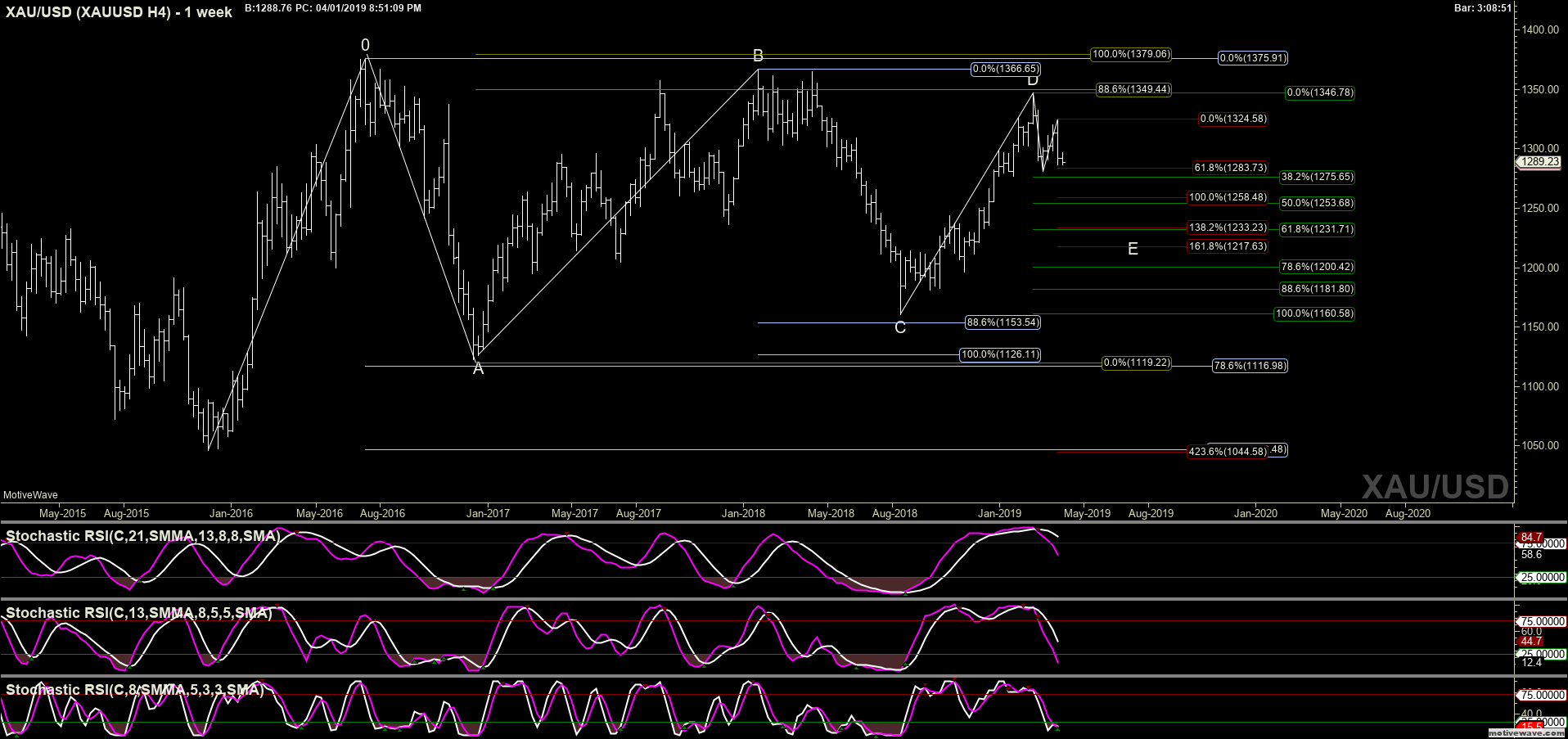Select the 161.8%(1217.63) extension label
This screenshot has height=739, width=1568.
1228,246
